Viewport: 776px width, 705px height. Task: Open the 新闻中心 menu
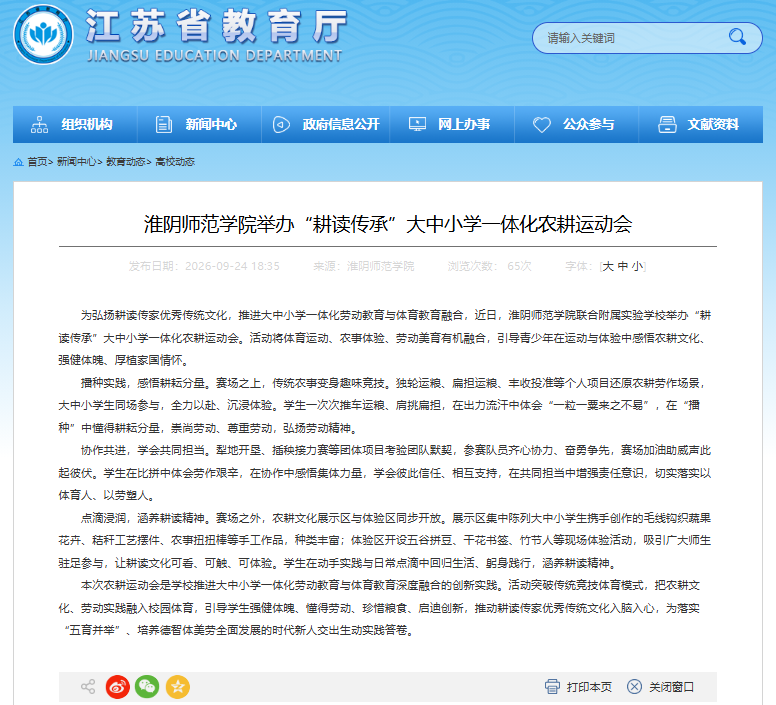pyautogui.click(x=199, y=124)
